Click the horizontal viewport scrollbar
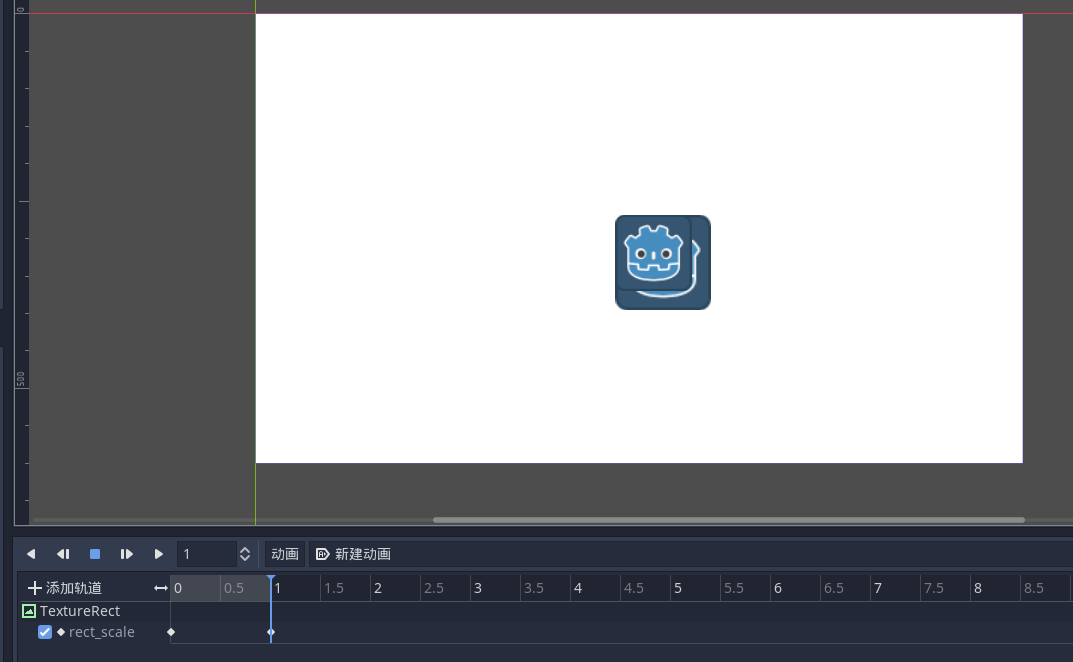The width and height of the screenshot is (1073, 662). pyautogui.click(x=729, y=520)
